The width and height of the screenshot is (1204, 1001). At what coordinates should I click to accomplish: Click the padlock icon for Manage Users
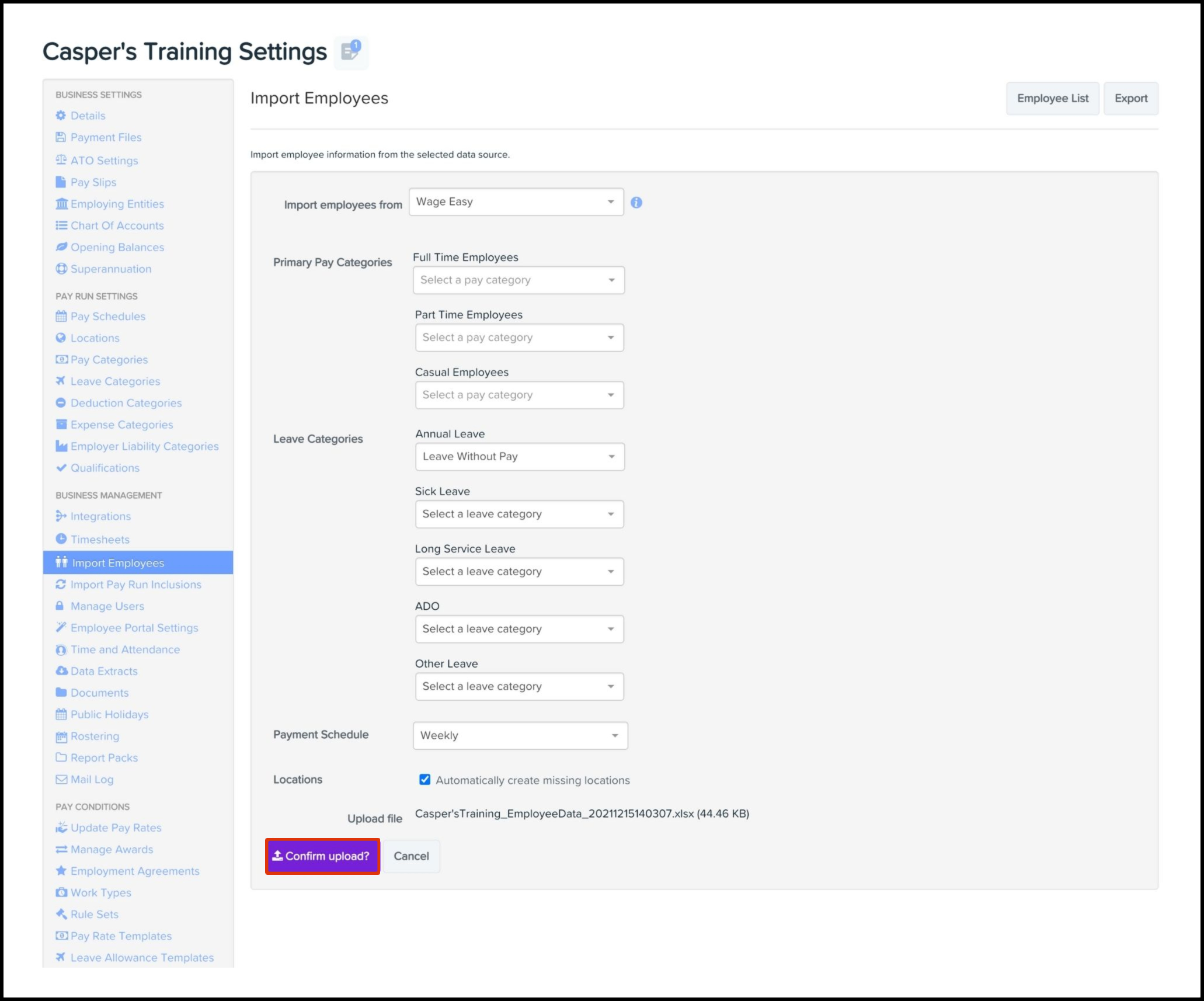[60, 606]
